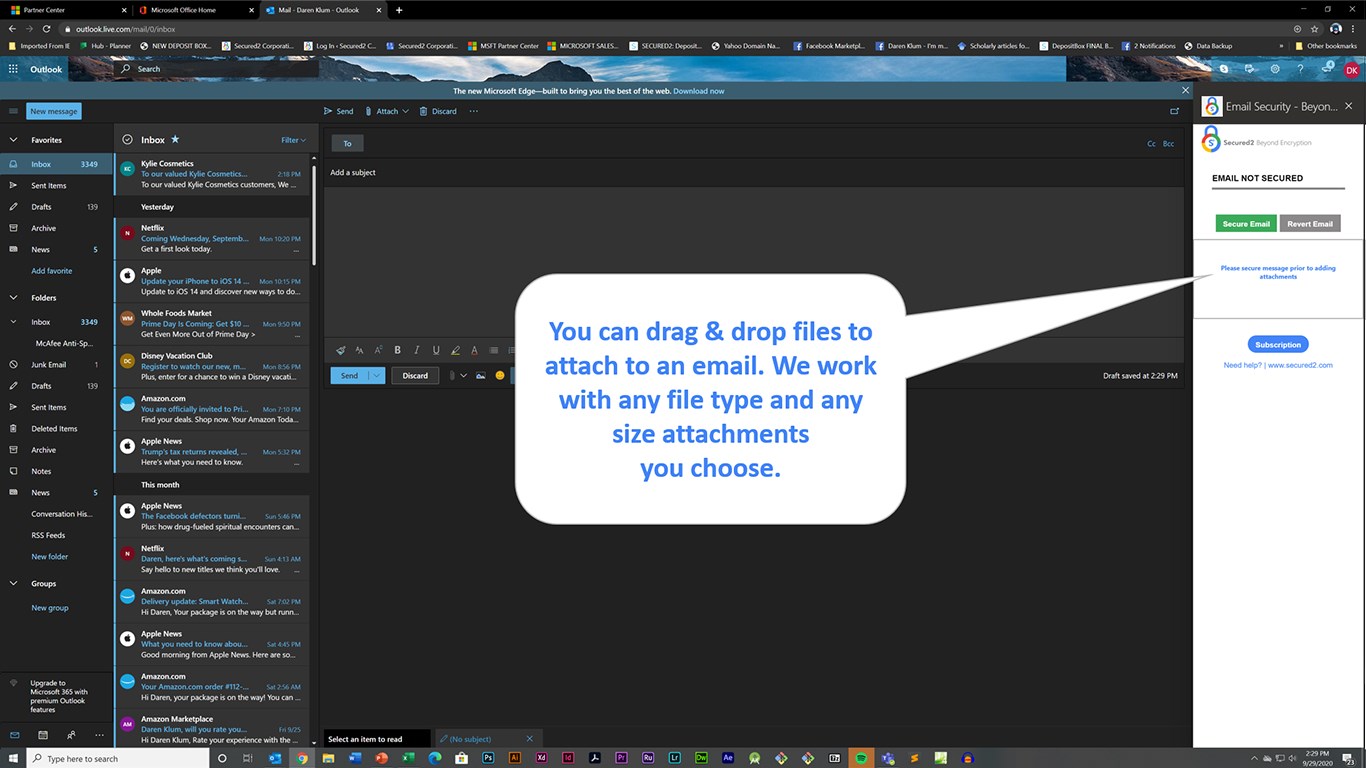The width and height of the screenshot is (1366, 768).
Task: Open Microsoft Edge from the taskbar
Action: (x=435, y=758)
